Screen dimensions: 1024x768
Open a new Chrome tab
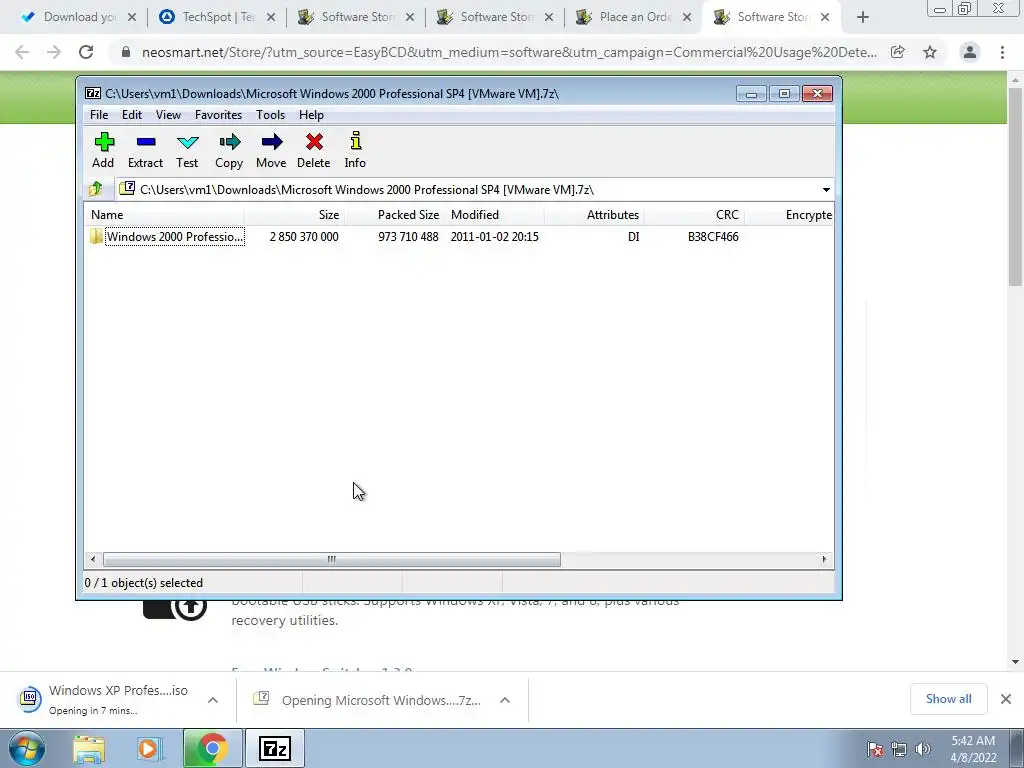click(863, 17)
